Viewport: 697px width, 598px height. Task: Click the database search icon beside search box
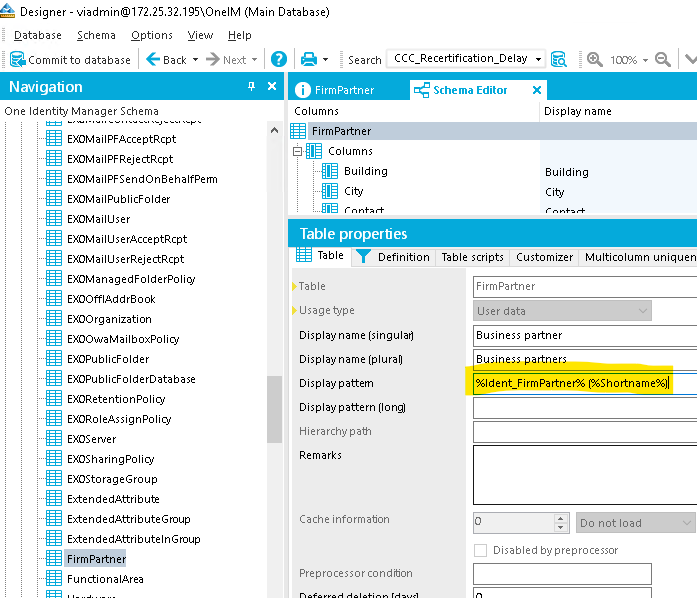(x=559, y=60)
